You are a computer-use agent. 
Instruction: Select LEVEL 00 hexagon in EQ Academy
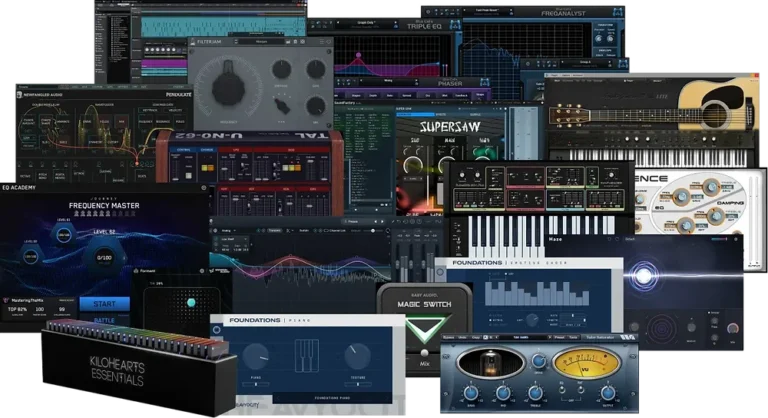pos(30,256)
